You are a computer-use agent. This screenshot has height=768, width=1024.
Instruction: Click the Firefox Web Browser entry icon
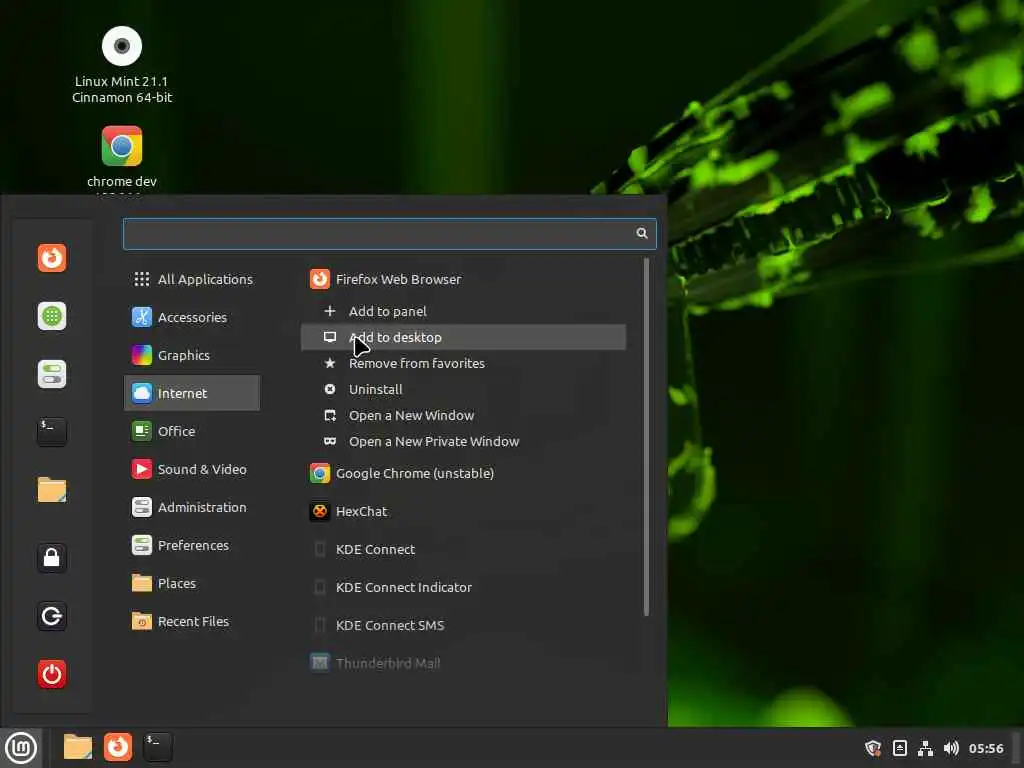(x=320, y=280)
